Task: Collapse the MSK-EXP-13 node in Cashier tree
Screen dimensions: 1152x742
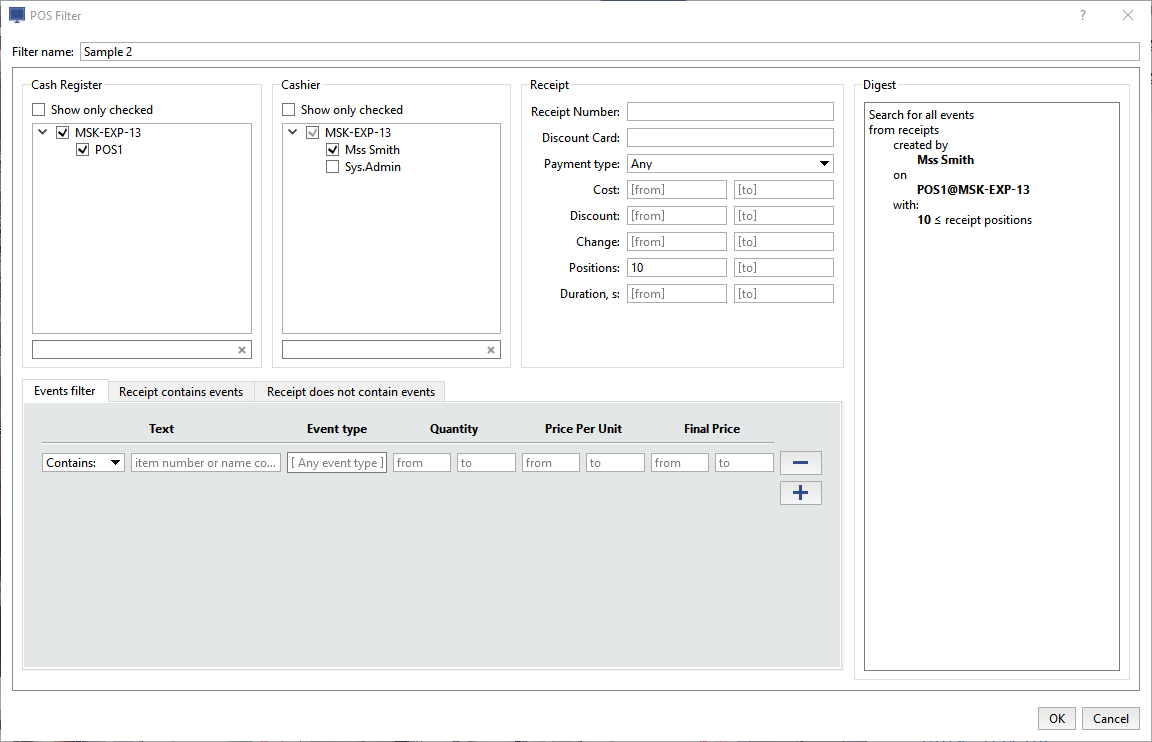Action: pos(293,132)
